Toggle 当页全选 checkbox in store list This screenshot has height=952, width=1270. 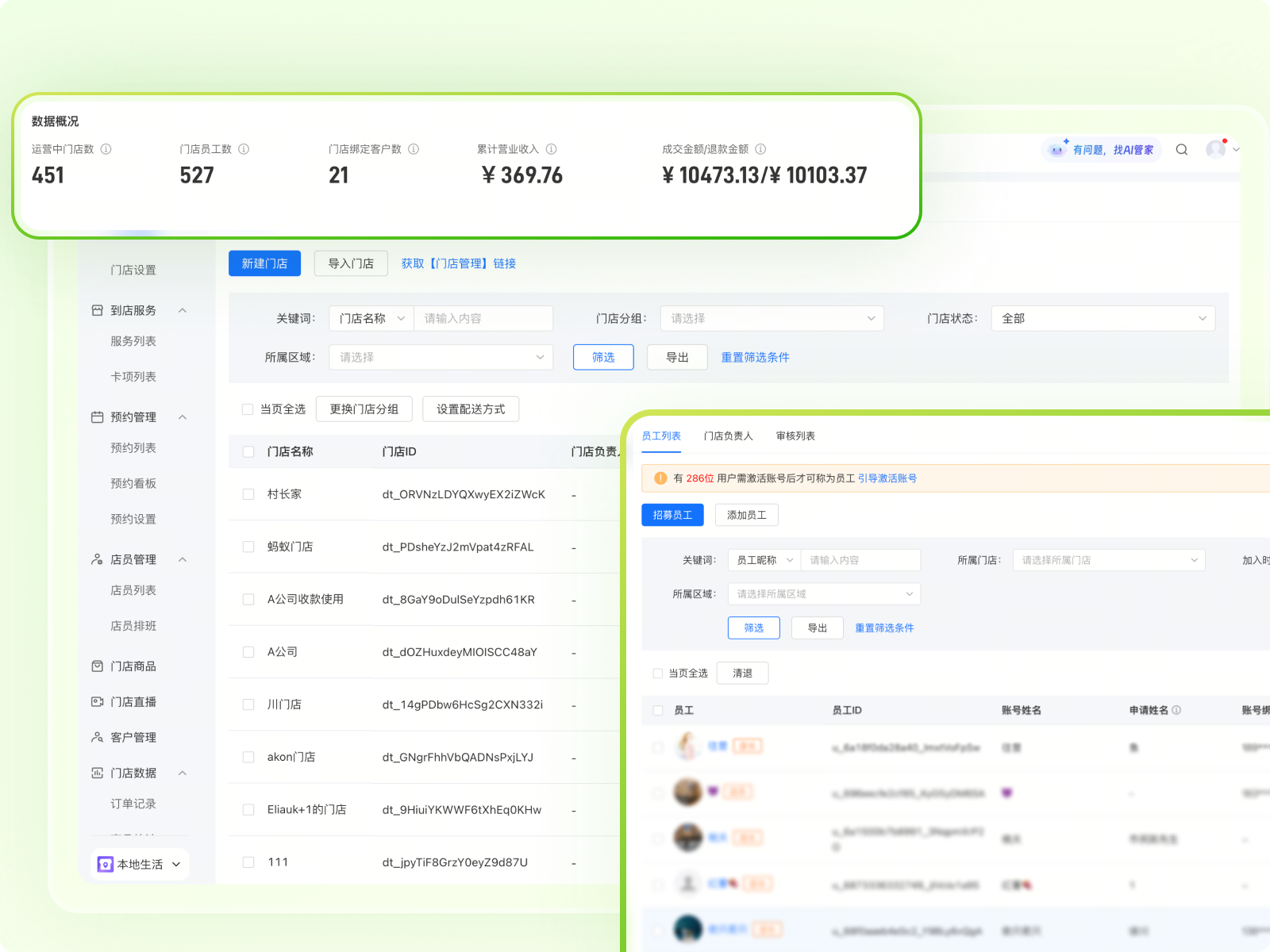(x=248, y=409)
